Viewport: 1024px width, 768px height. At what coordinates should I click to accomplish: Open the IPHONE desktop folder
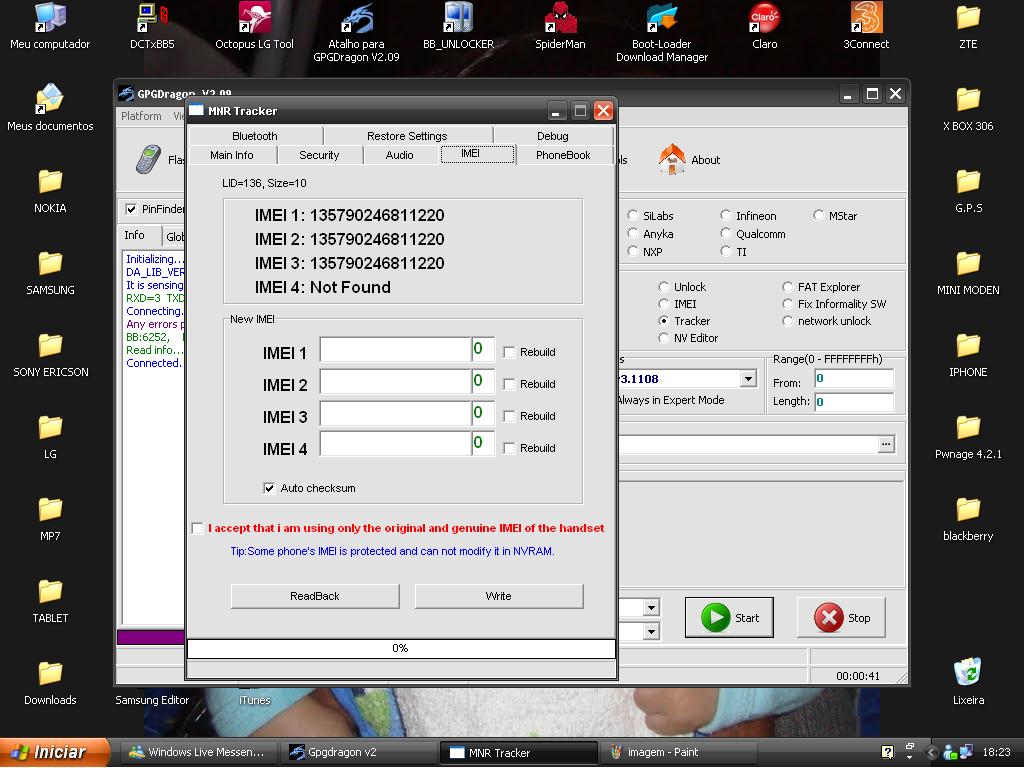pos(968,354)
